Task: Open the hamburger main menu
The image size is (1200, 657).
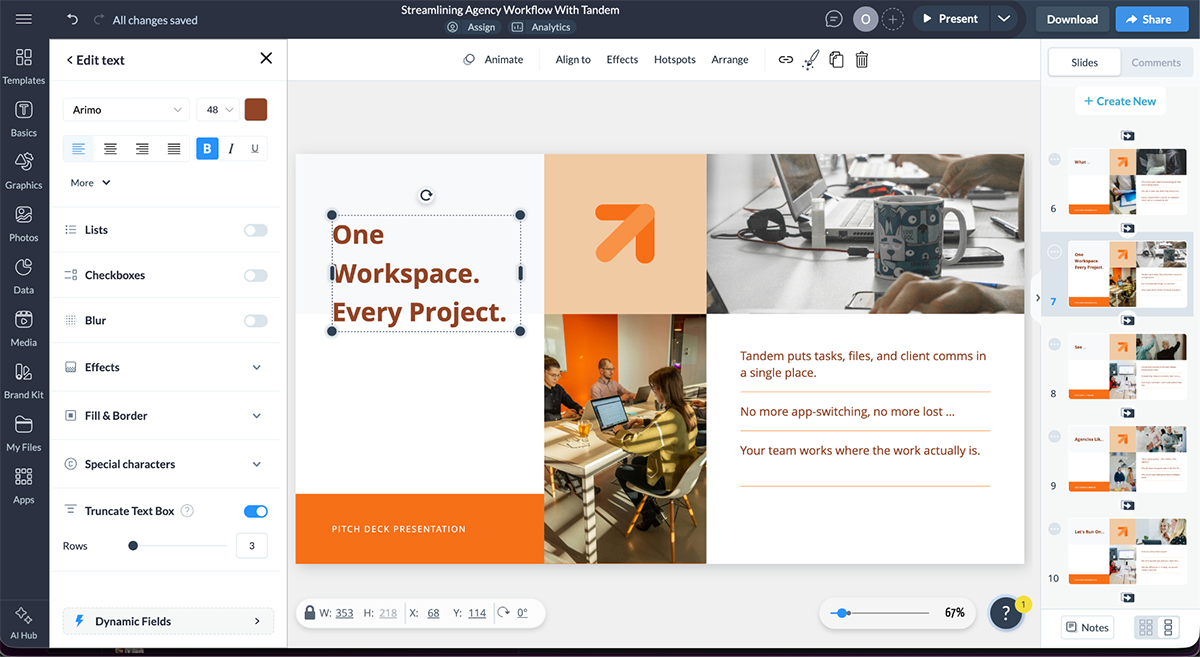Action: [x=24, y=19]
